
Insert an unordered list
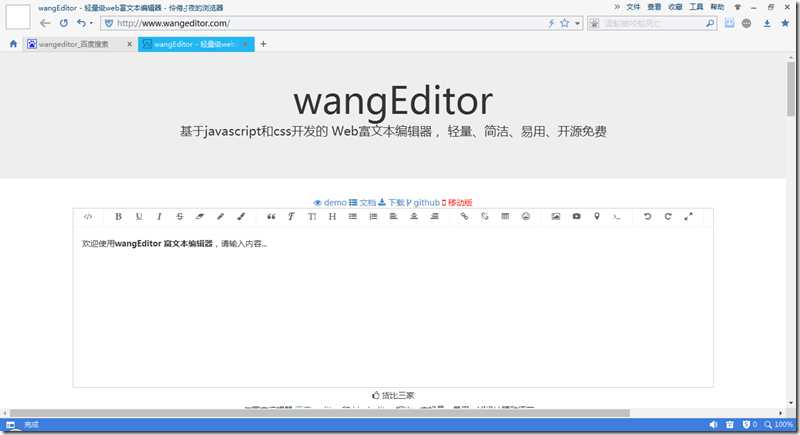pyautogui.click(x=353, y=217)
